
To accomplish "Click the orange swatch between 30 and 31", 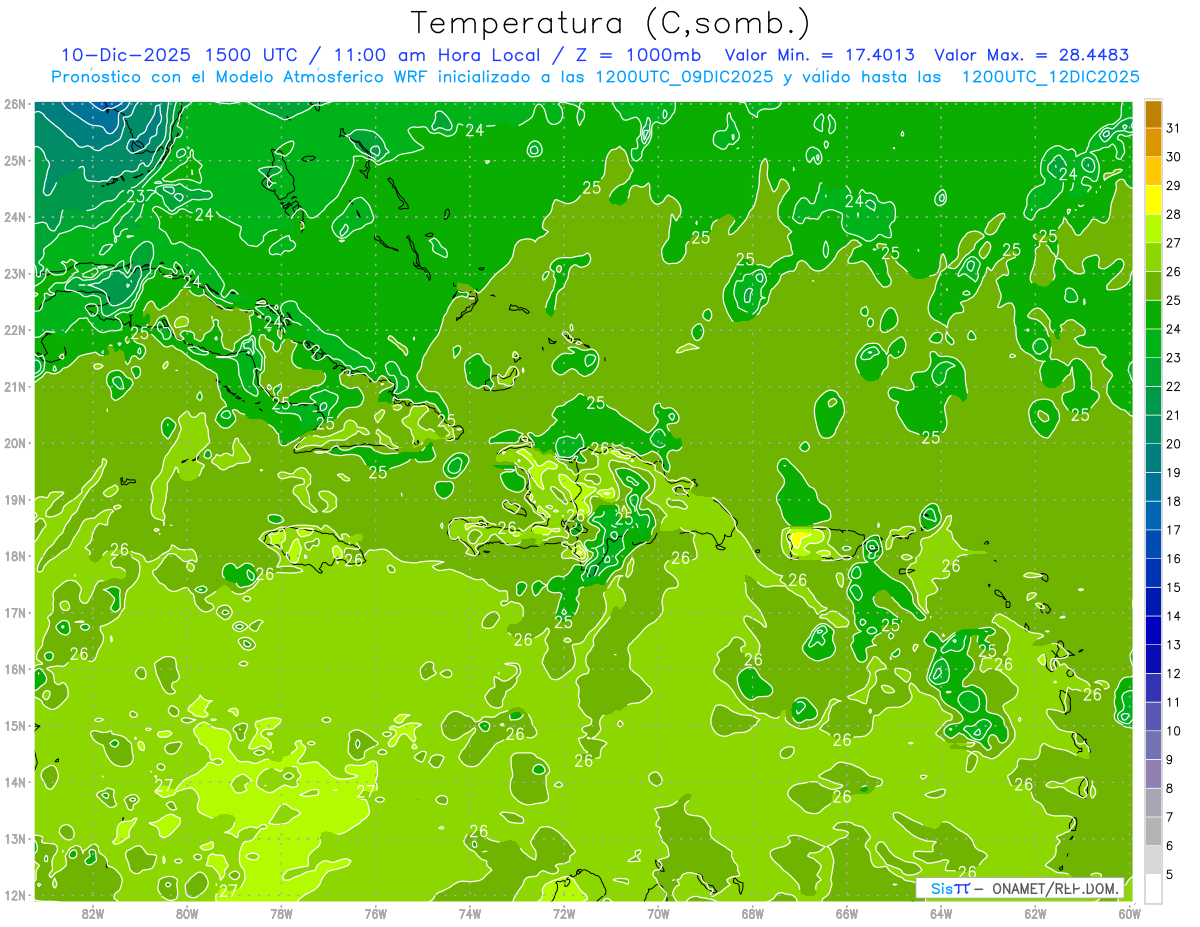I will (x=1153, y=143).
